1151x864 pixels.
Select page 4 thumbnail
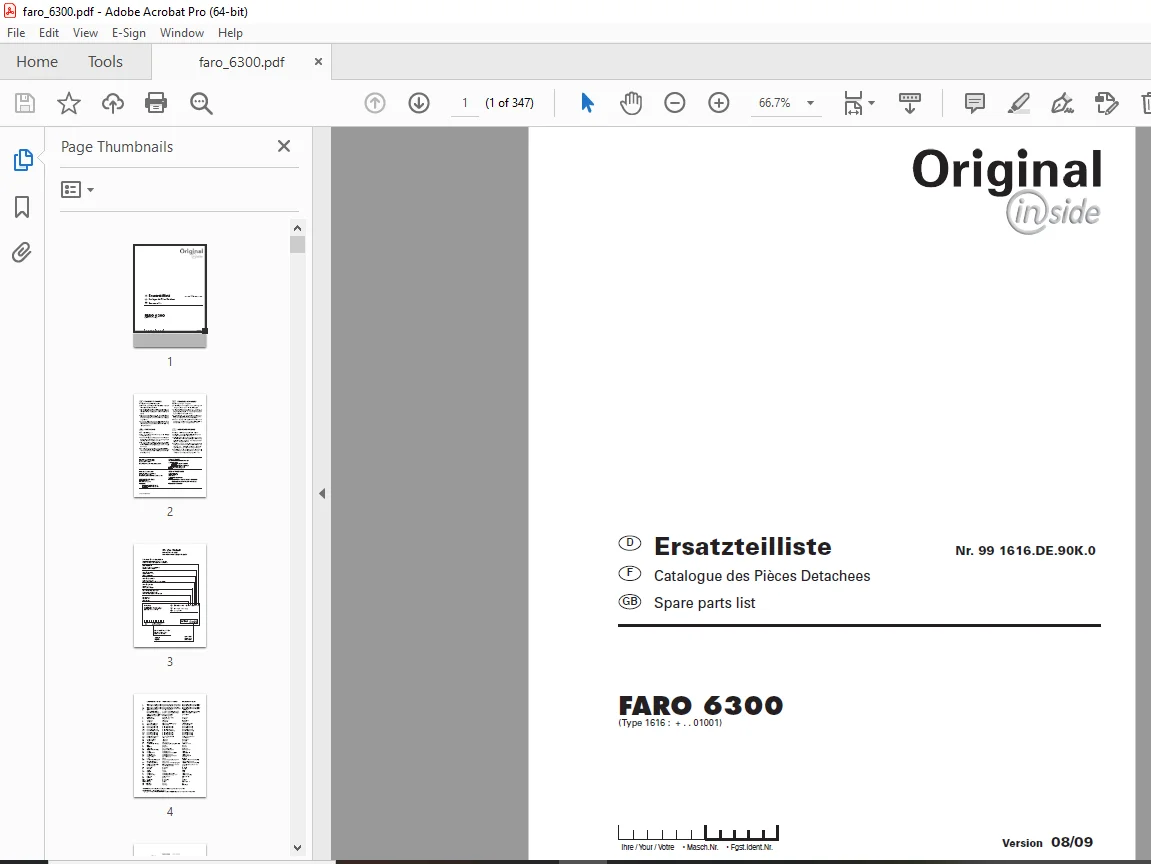pyautogui.click(x=170, y=745)
